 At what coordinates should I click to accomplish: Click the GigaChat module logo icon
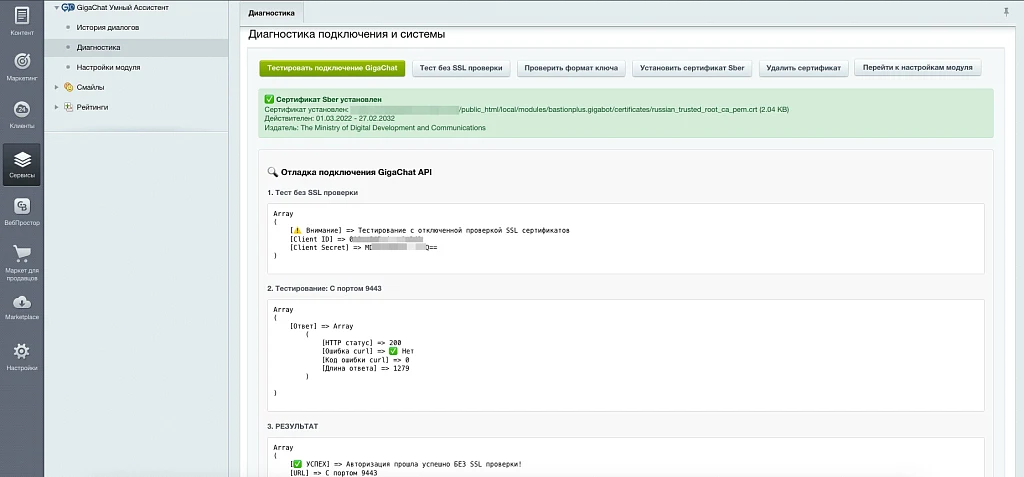click(x=66, y=7)
